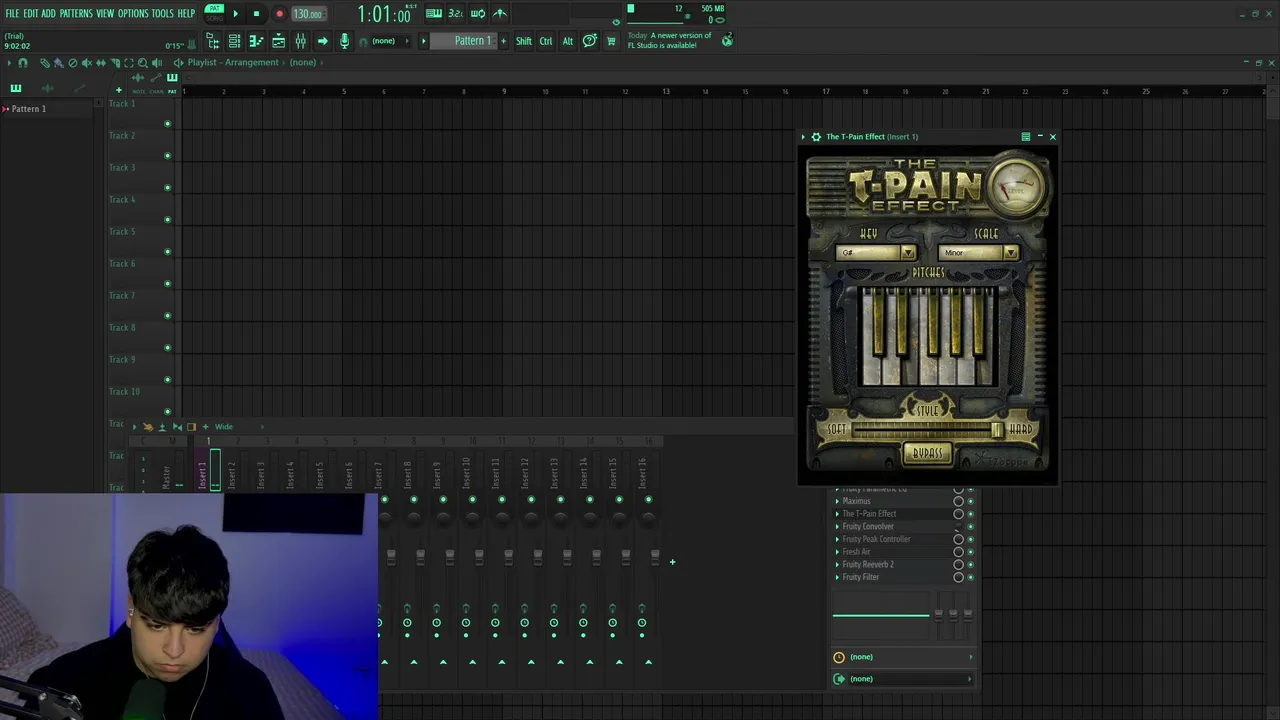Click the Ctrl modifier button

click(546, 41)
